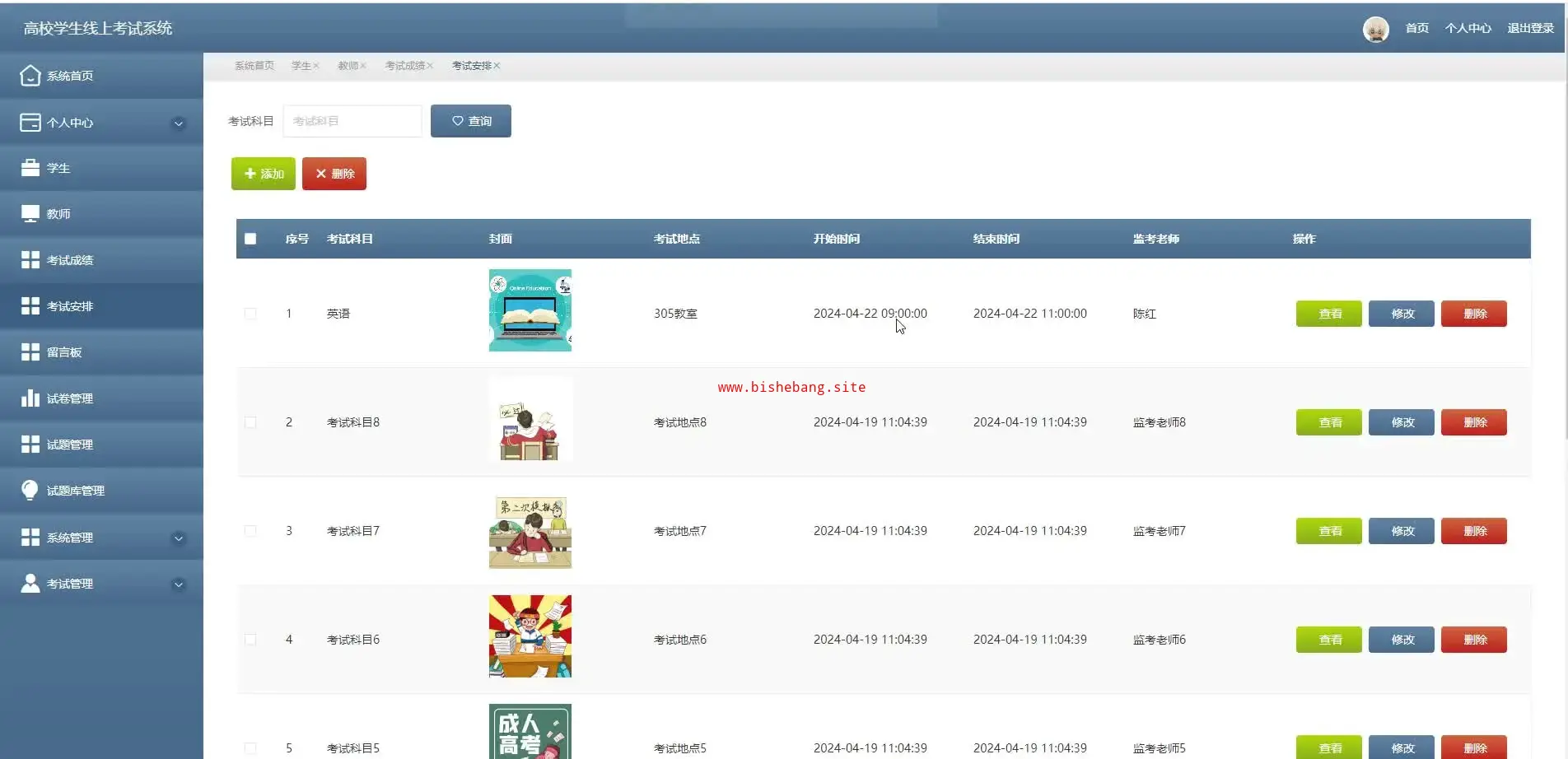Close the 学生 tab with its X

click(x=316, y=66)
